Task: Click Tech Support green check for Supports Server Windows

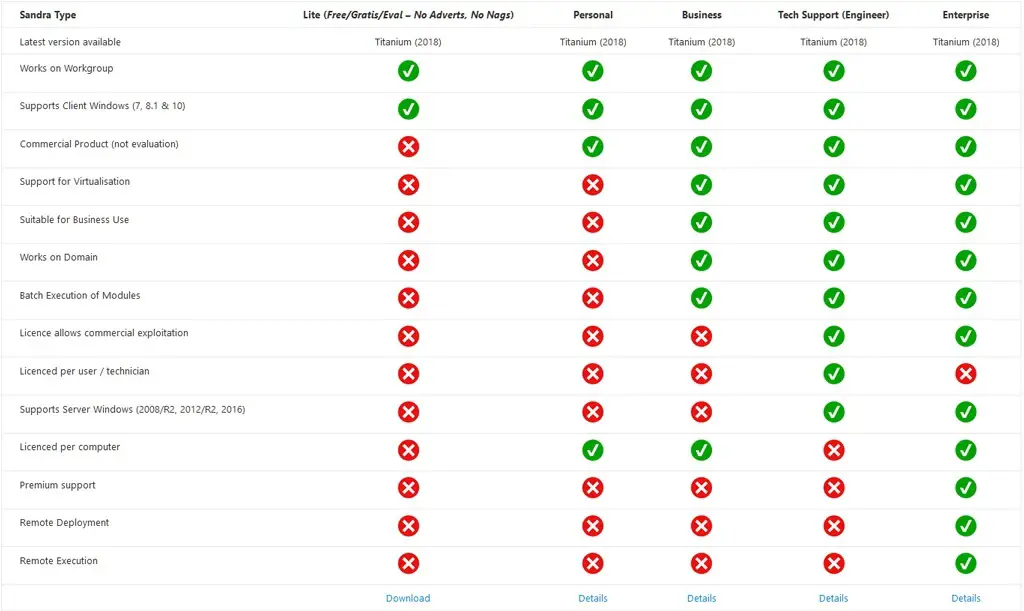Action: click(x=833, y=412)
